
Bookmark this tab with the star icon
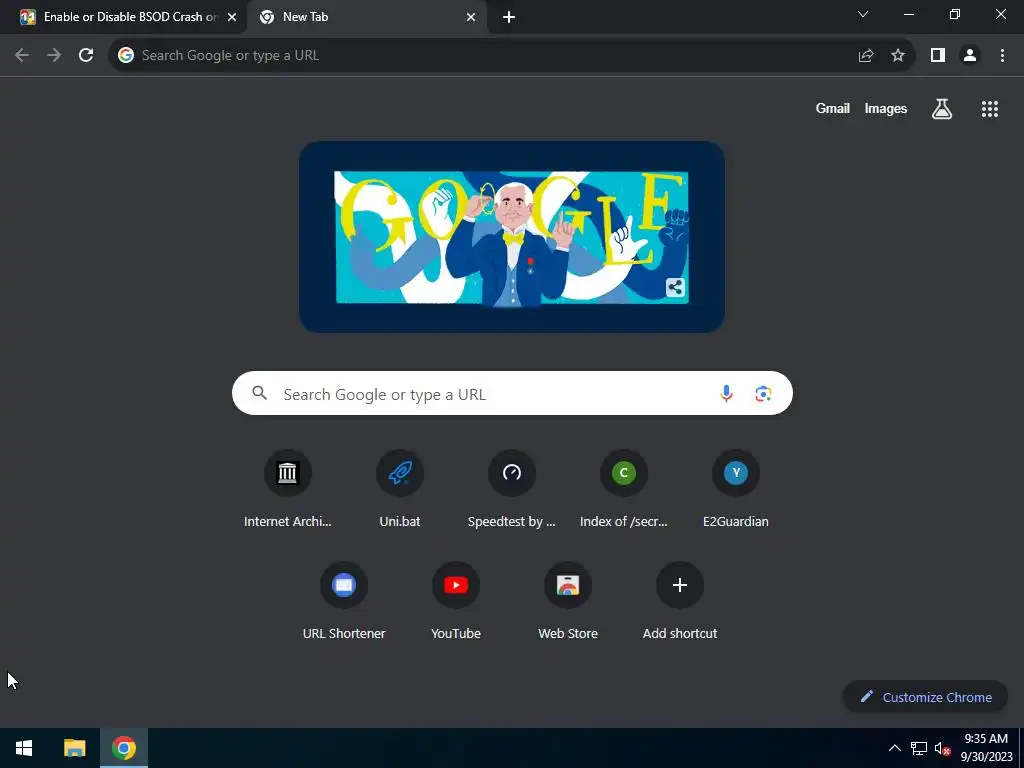pos(898,56)
